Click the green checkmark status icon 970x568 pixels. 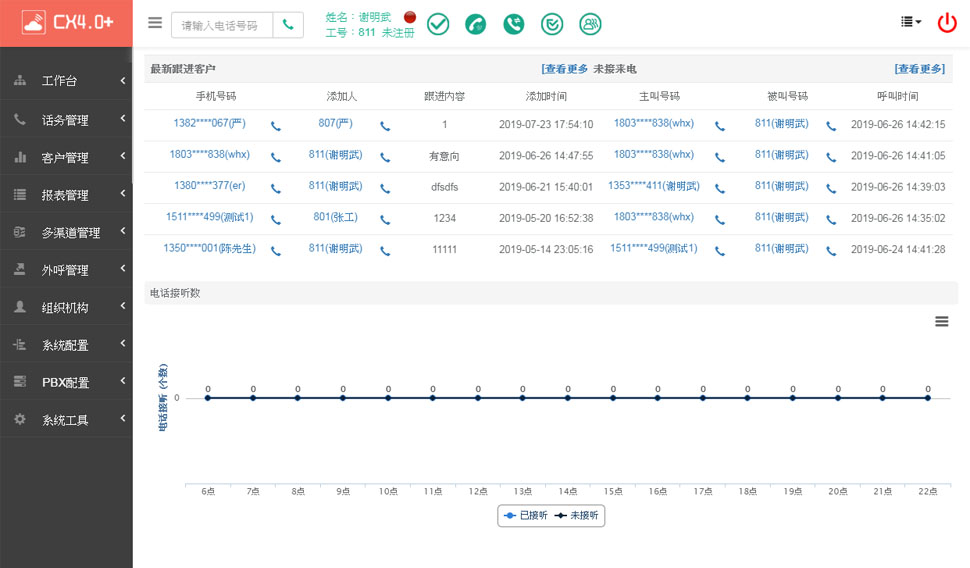coord(438,24)
